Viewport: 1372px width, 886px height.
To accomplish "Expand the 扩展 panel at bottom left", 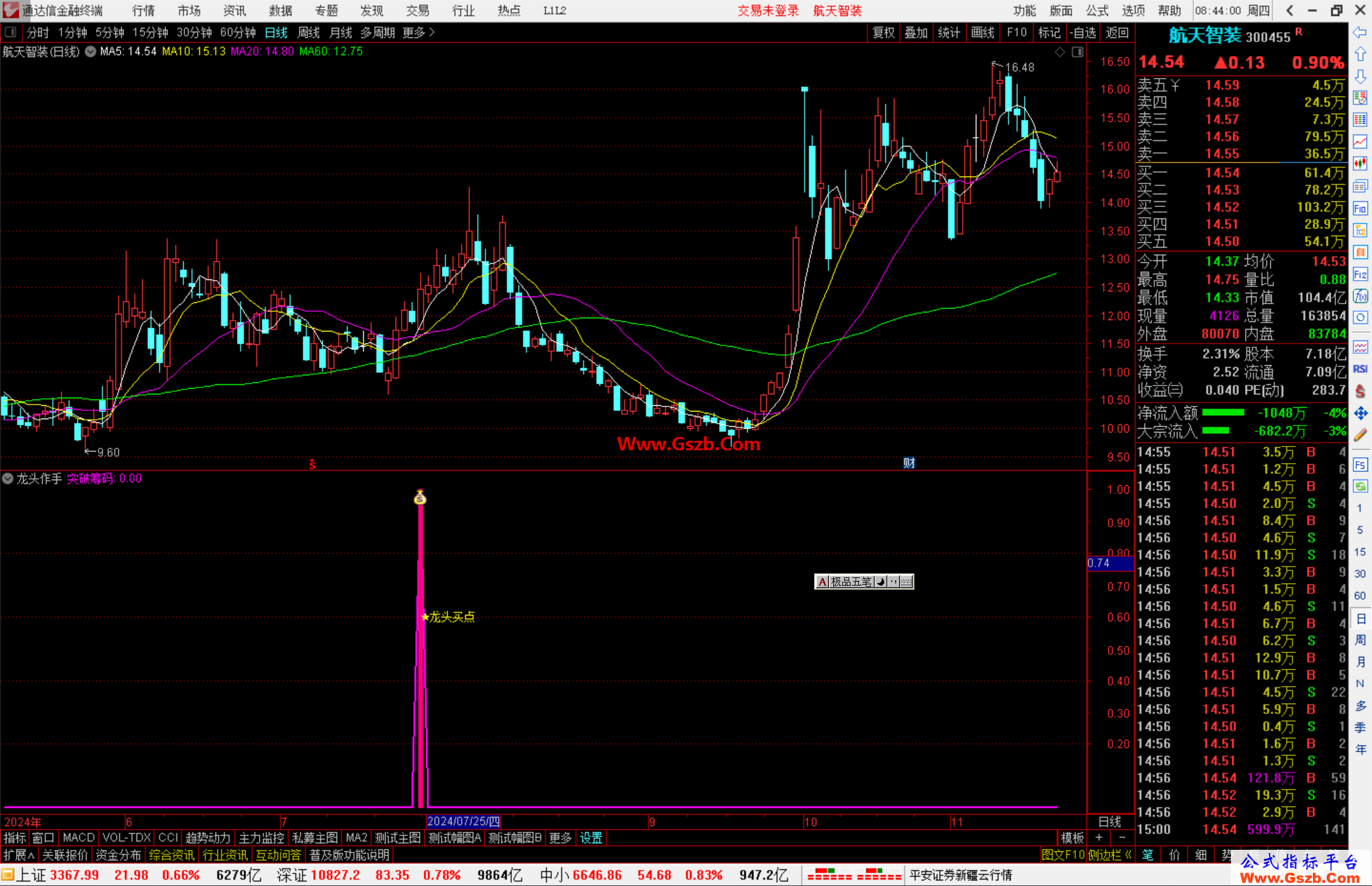I will tap(19, 855).
